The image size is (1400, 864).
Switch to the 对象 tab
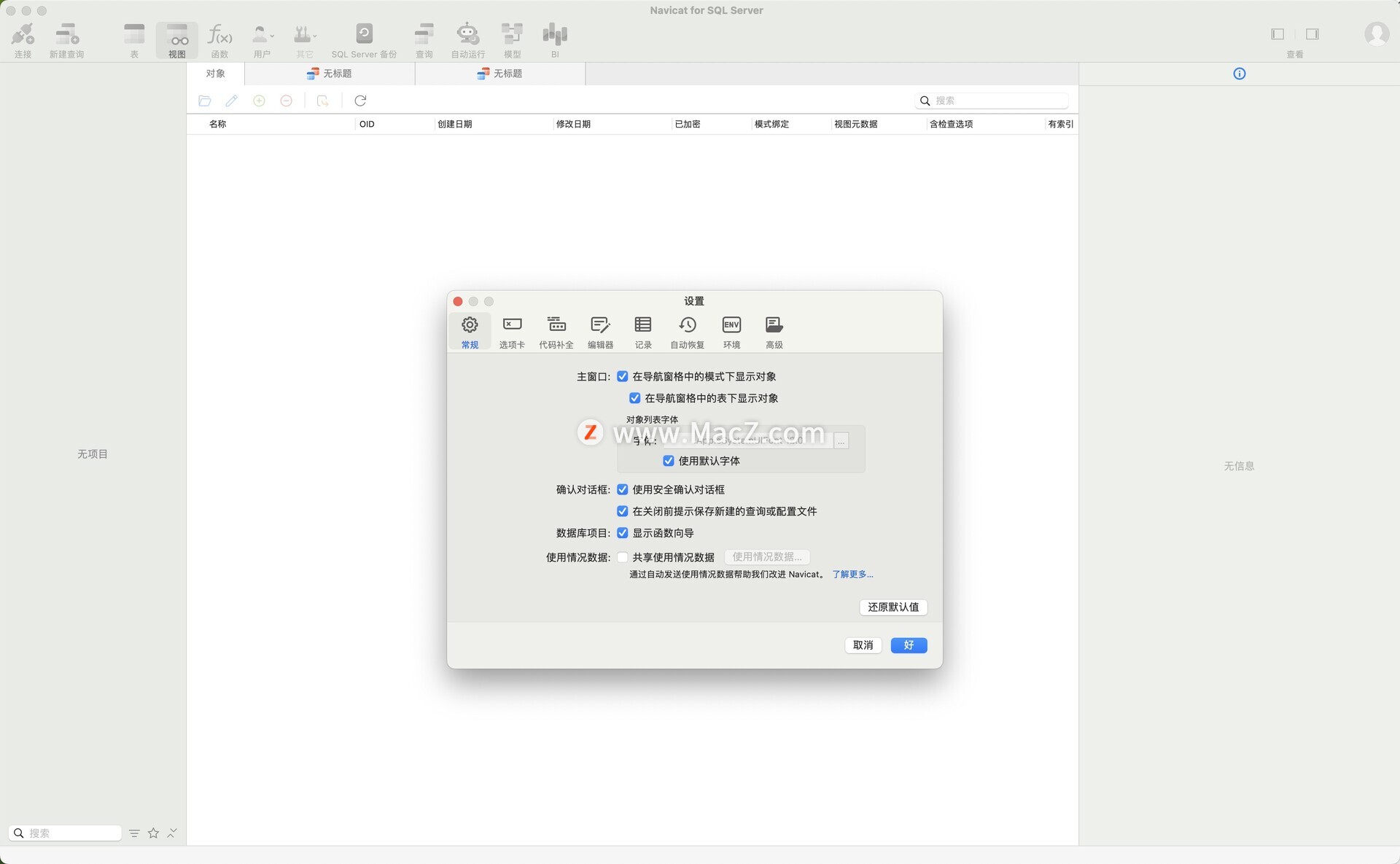(x=215, y=74)
